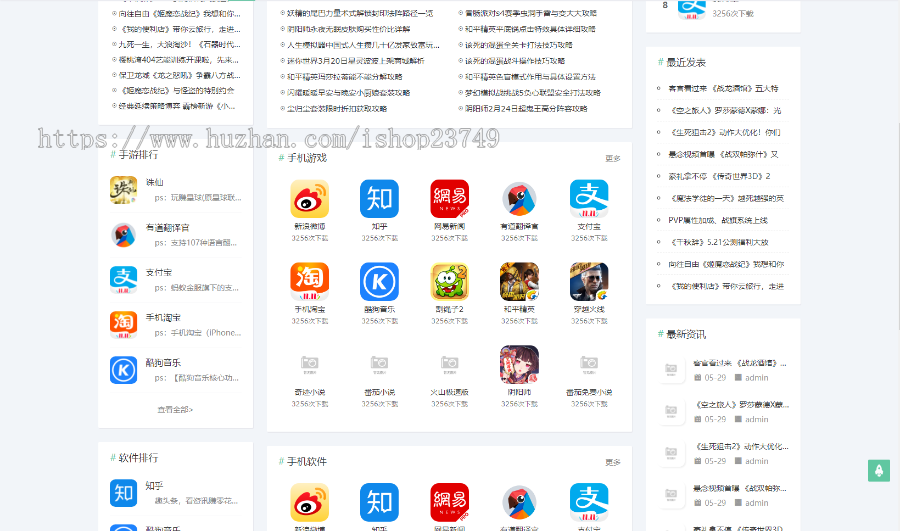
Task: Open the 诛仙 title in 手游排行
Action: (x=154, y=183)
